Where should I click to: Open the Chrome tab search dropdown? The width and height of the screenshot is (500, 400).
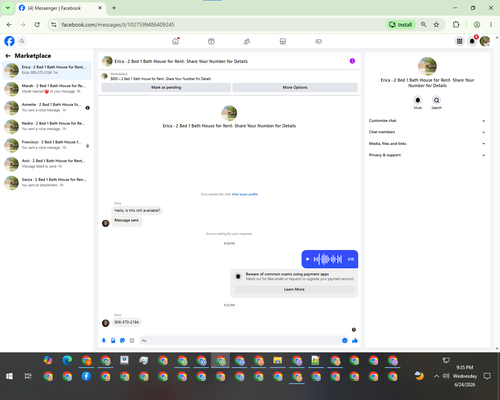(8, 8)
